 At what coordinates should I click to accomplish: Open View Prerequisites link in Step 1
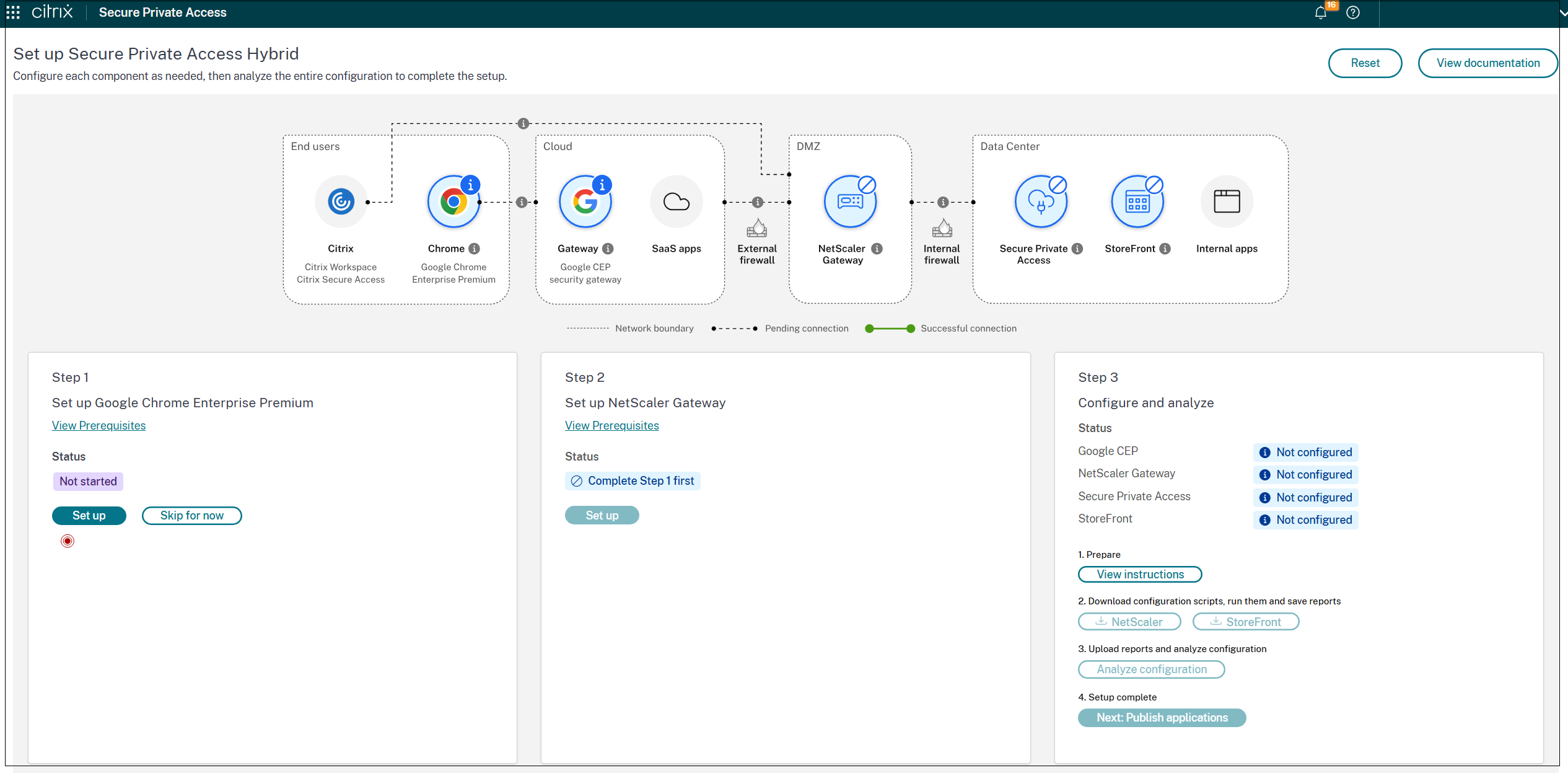click(99, 426)
